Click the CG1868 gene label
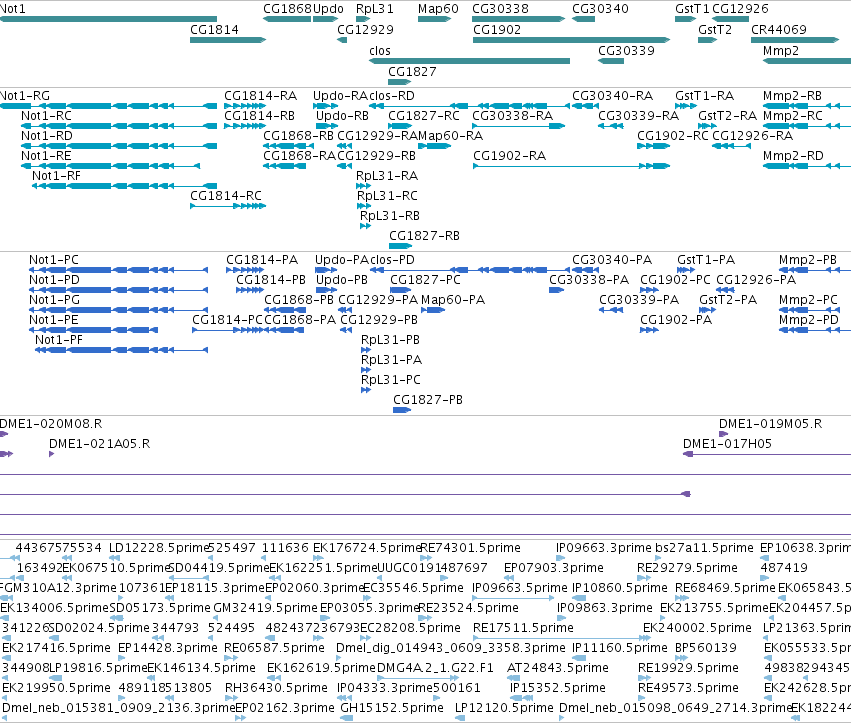 click(x=287, y=9)
